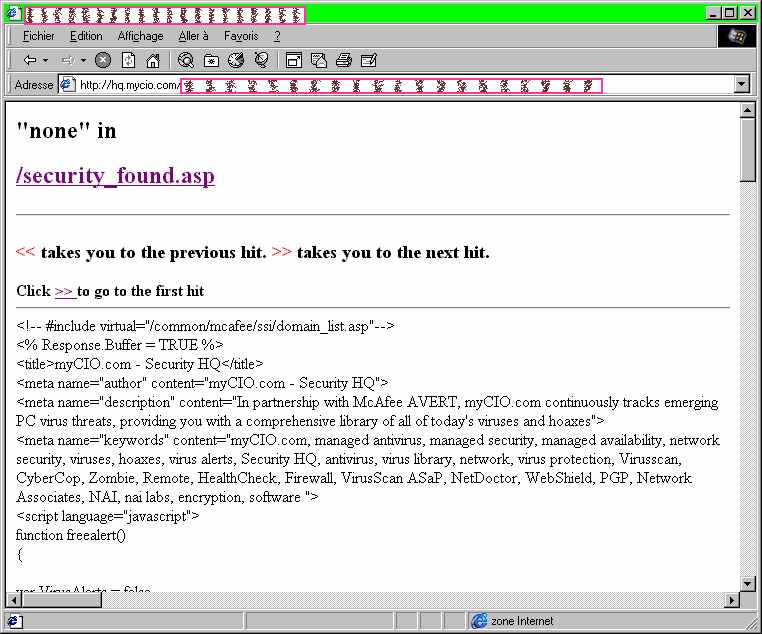Click the horizontal scrollbar thumb
This screenshot has height=634, width=762.
point(61,600)
